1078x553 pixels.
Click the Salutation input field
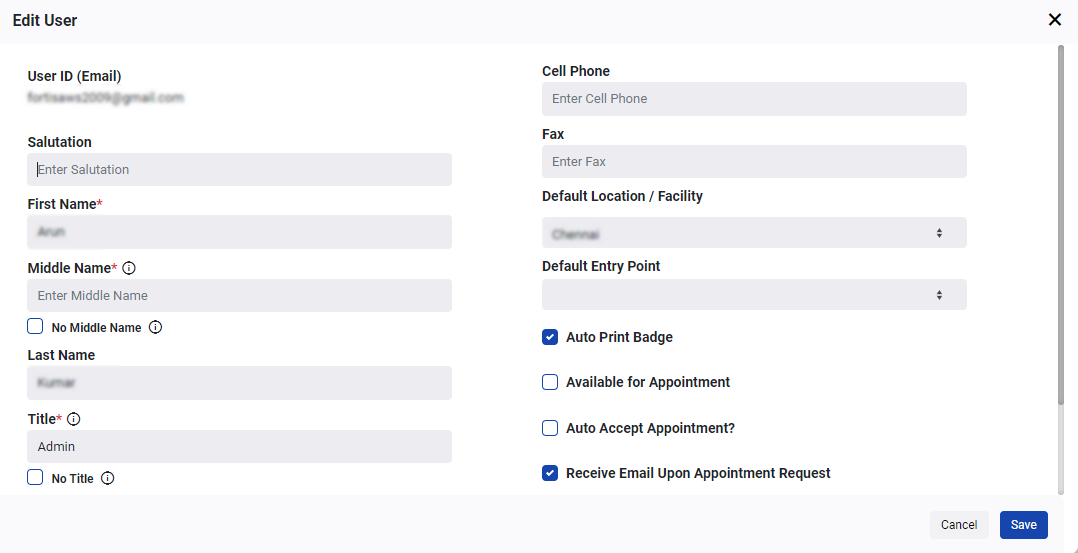(239, 169)
